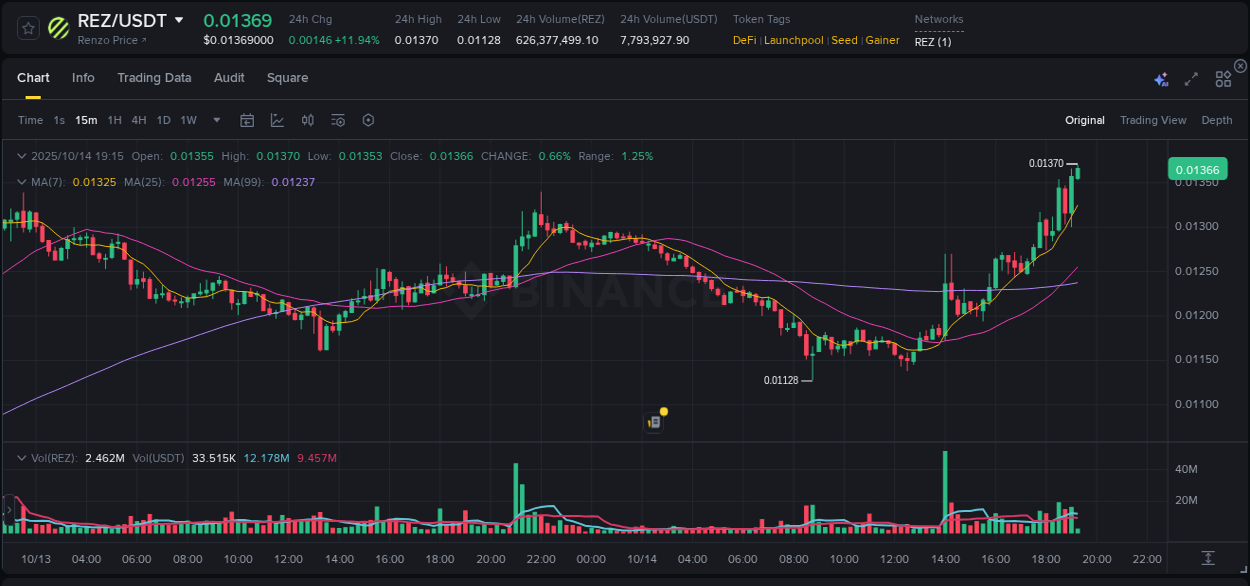Collapse the Vol(REZ) volume panel chevron
Image resolution: width=1250 pixels, height=586 pixels.
click(21, 457)
